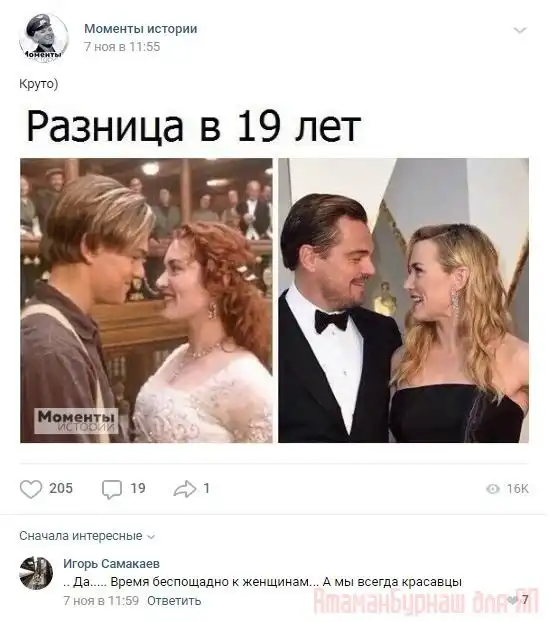Open Моменты истории group avatar
This screenshot has height=622, width=549.
pos(44,38)
